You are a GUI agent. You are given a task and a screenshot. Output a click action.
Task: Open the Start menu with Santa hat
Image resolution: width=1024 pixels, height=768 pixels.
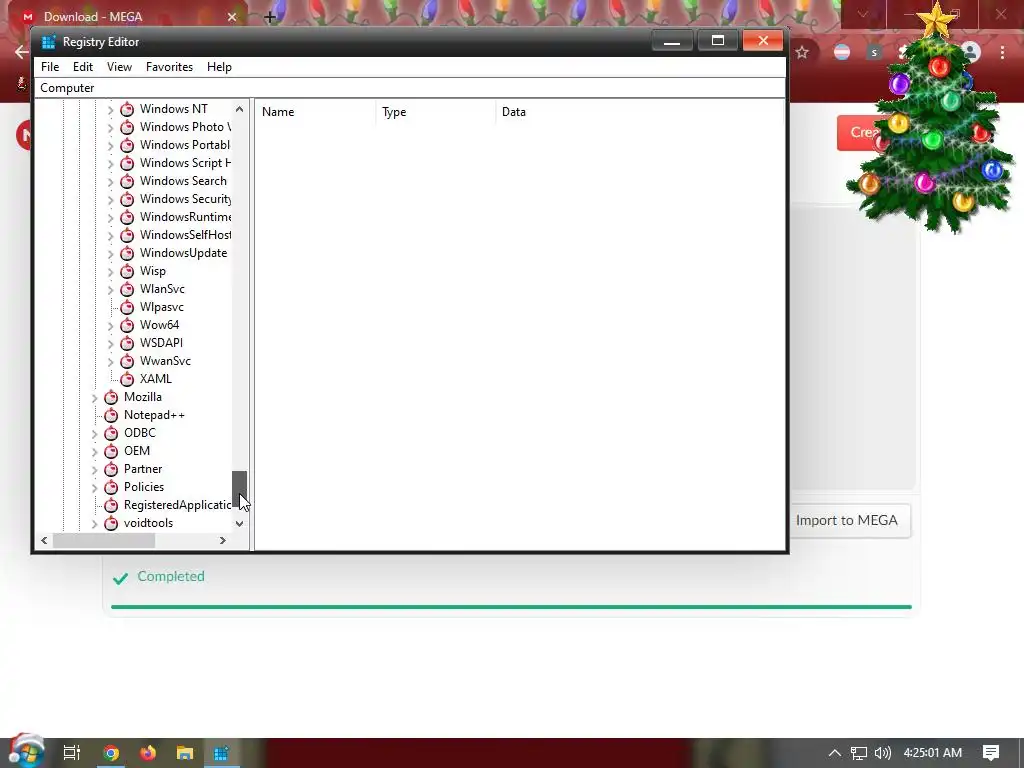(x=26, y=751)
